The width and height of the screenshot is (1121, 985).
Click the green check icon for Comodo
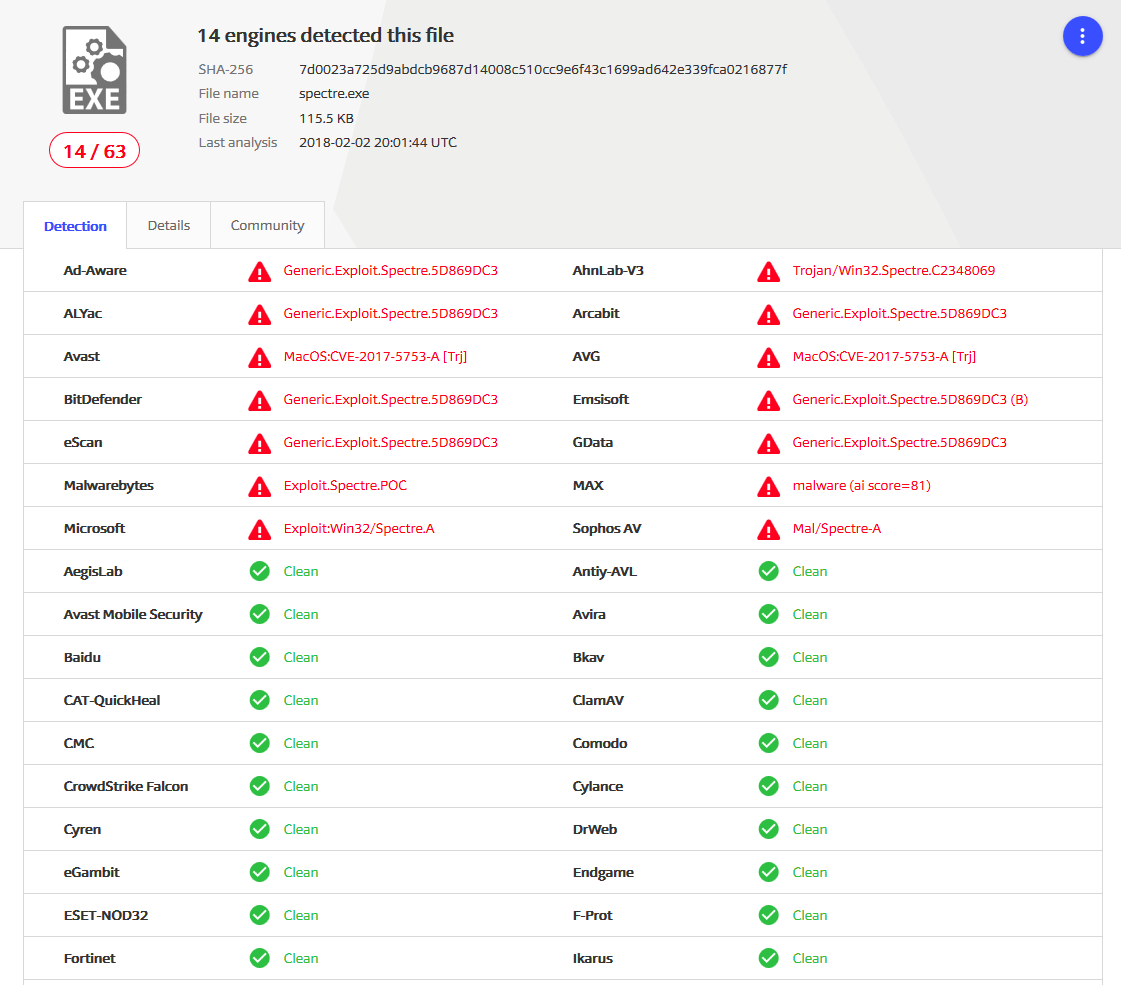click(769, 743)
